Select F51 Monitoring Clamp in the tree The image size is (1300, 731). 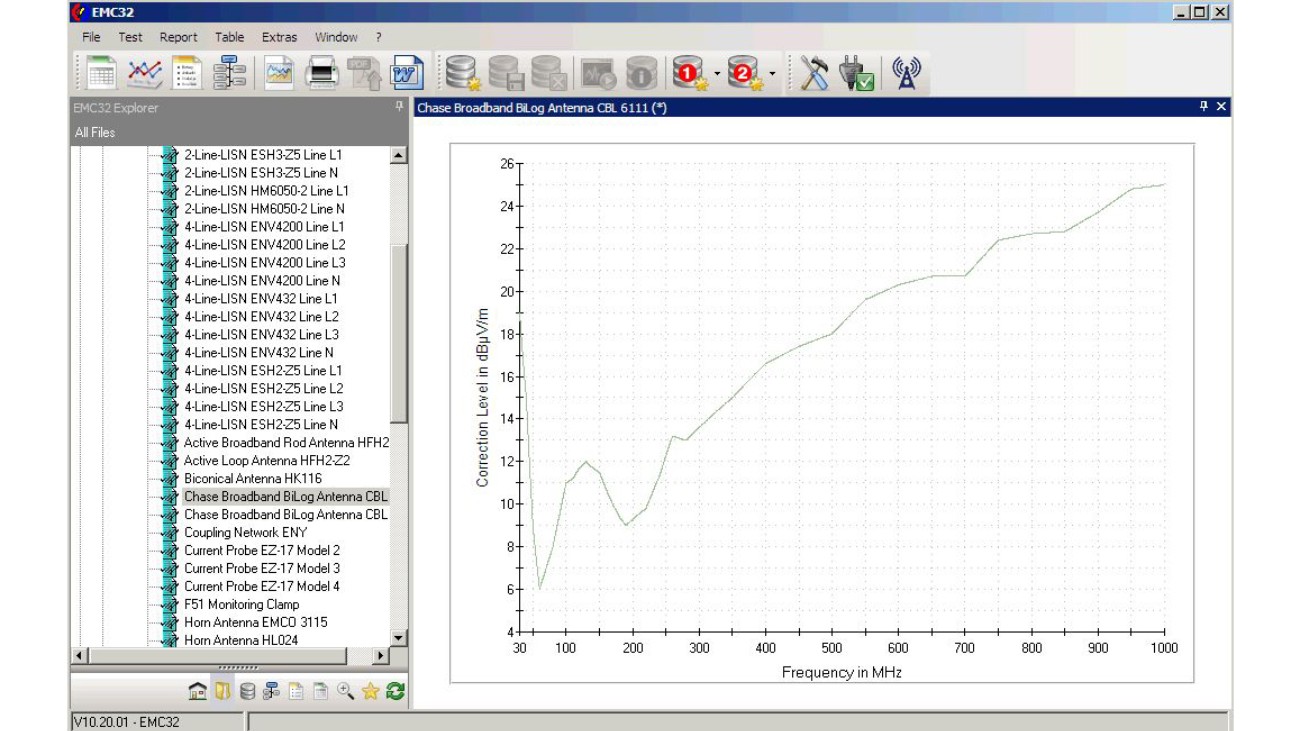tap(242, 605)
